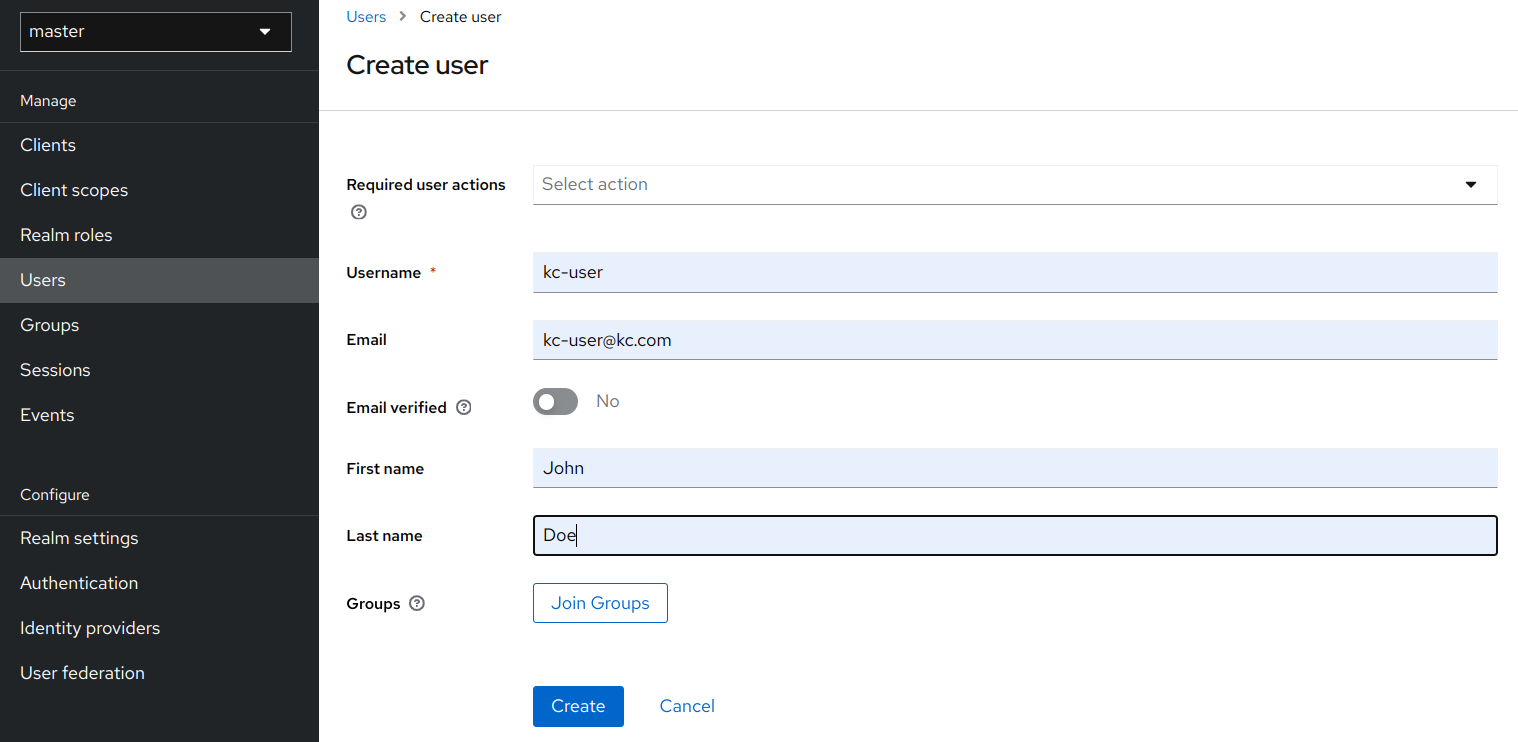This screenshot has height=742, width=1518.
Task: Click help icon next to Email verified
Action: pos(463,407)
